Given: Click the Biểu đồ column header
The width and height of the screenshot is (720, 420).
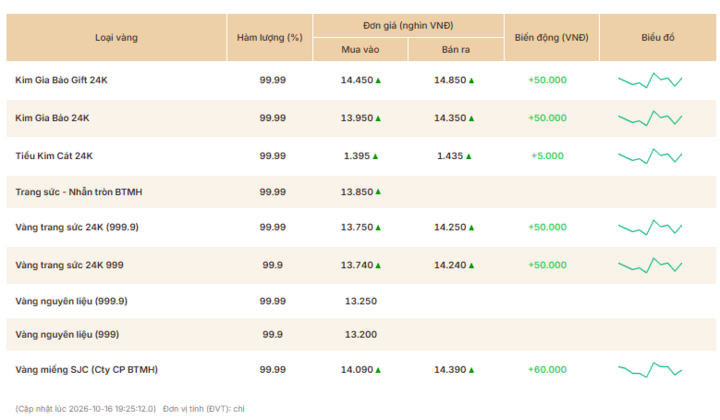Looking at the screenshot, I should pyautogui.click(x=658, y=38).
